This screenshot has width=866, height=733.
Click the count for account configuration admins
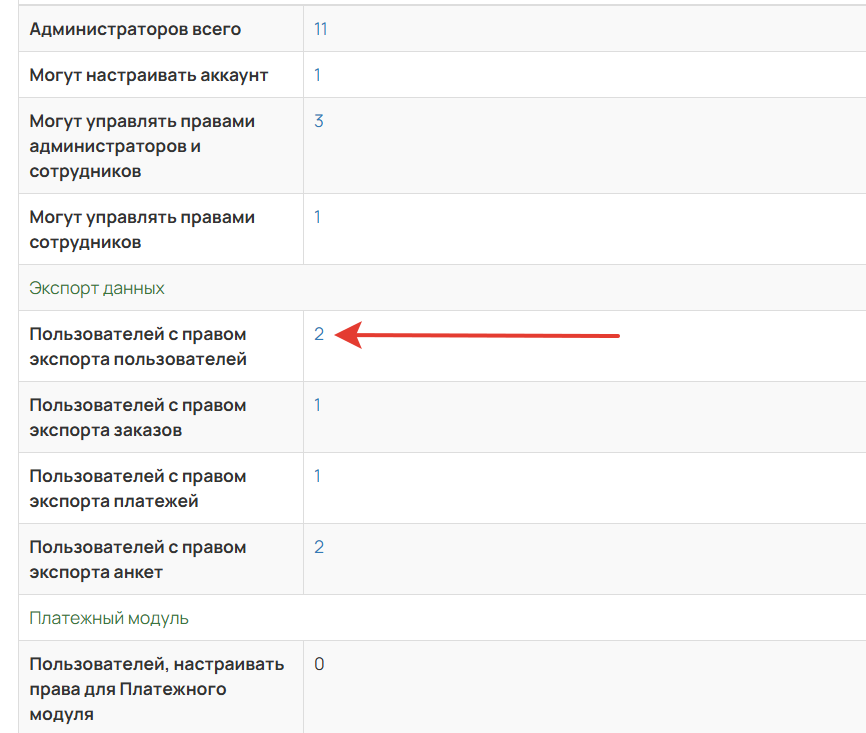coord(318,75)
